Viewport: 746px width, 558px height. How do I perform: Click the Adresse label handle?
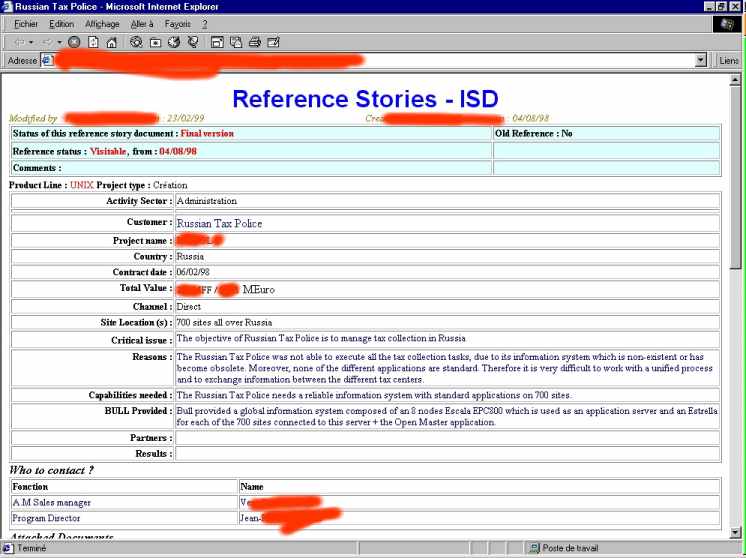[x=22, y=60]
